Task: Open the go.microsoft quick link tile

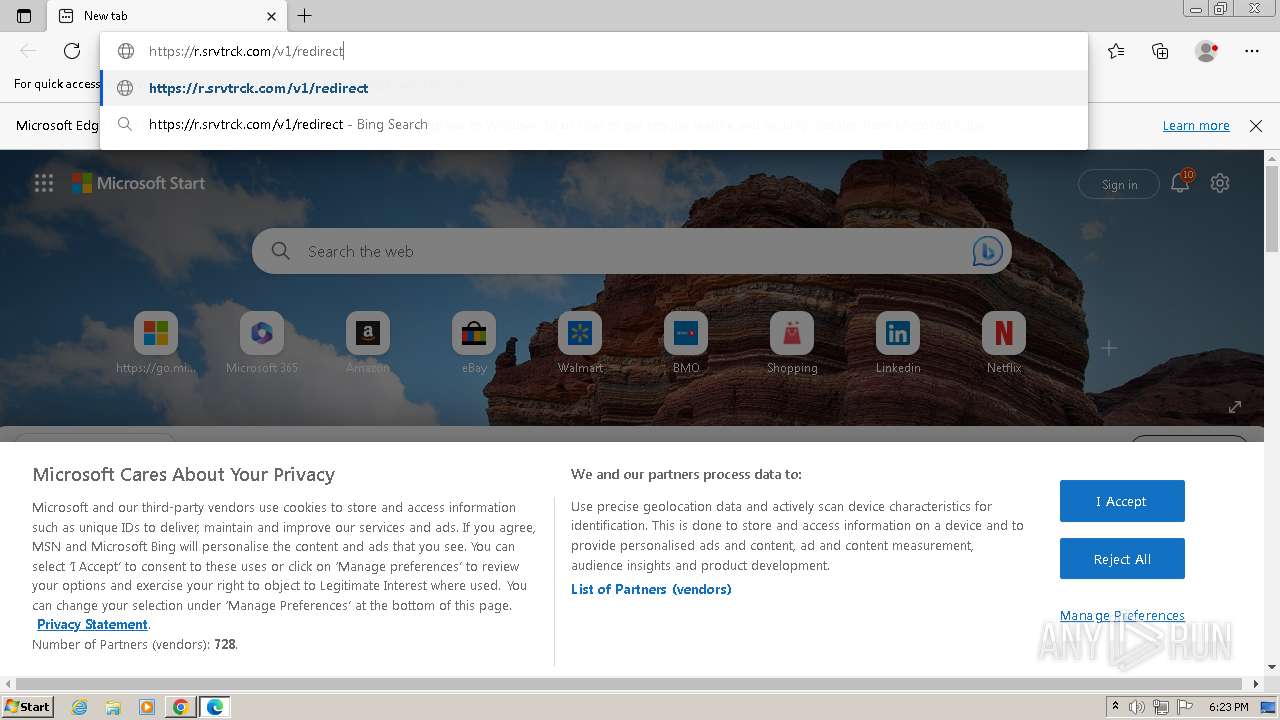Action: [156, 343]
